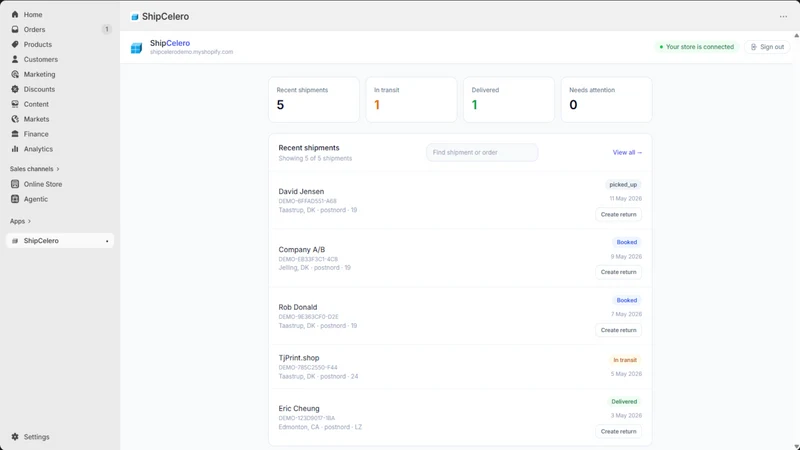Click the Content image icon
Image resolution: width=800 pixels, height=450 pixels.
[x=15, y=104]
